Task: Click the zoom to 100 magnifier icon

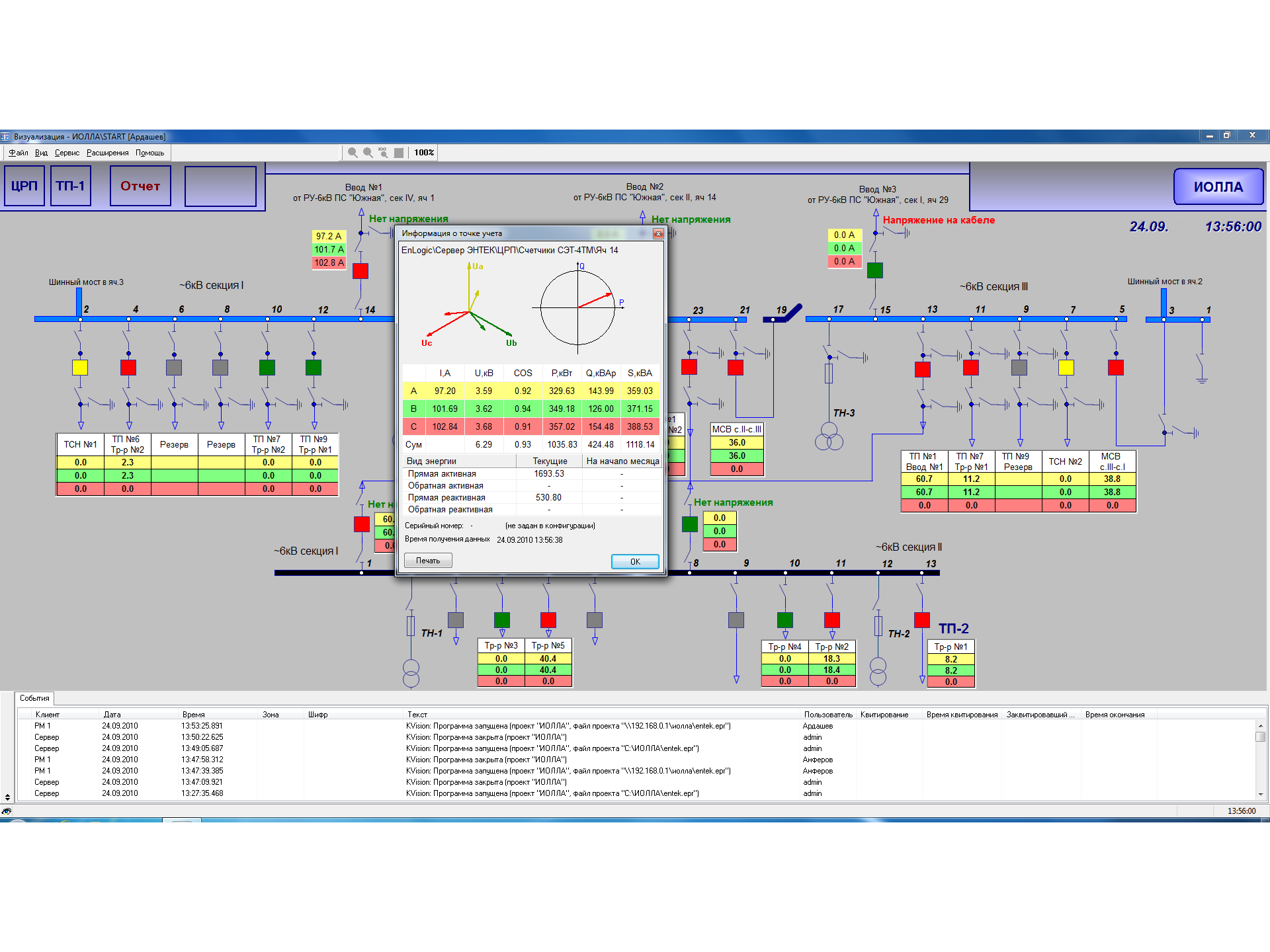Action: pos(383,153)
